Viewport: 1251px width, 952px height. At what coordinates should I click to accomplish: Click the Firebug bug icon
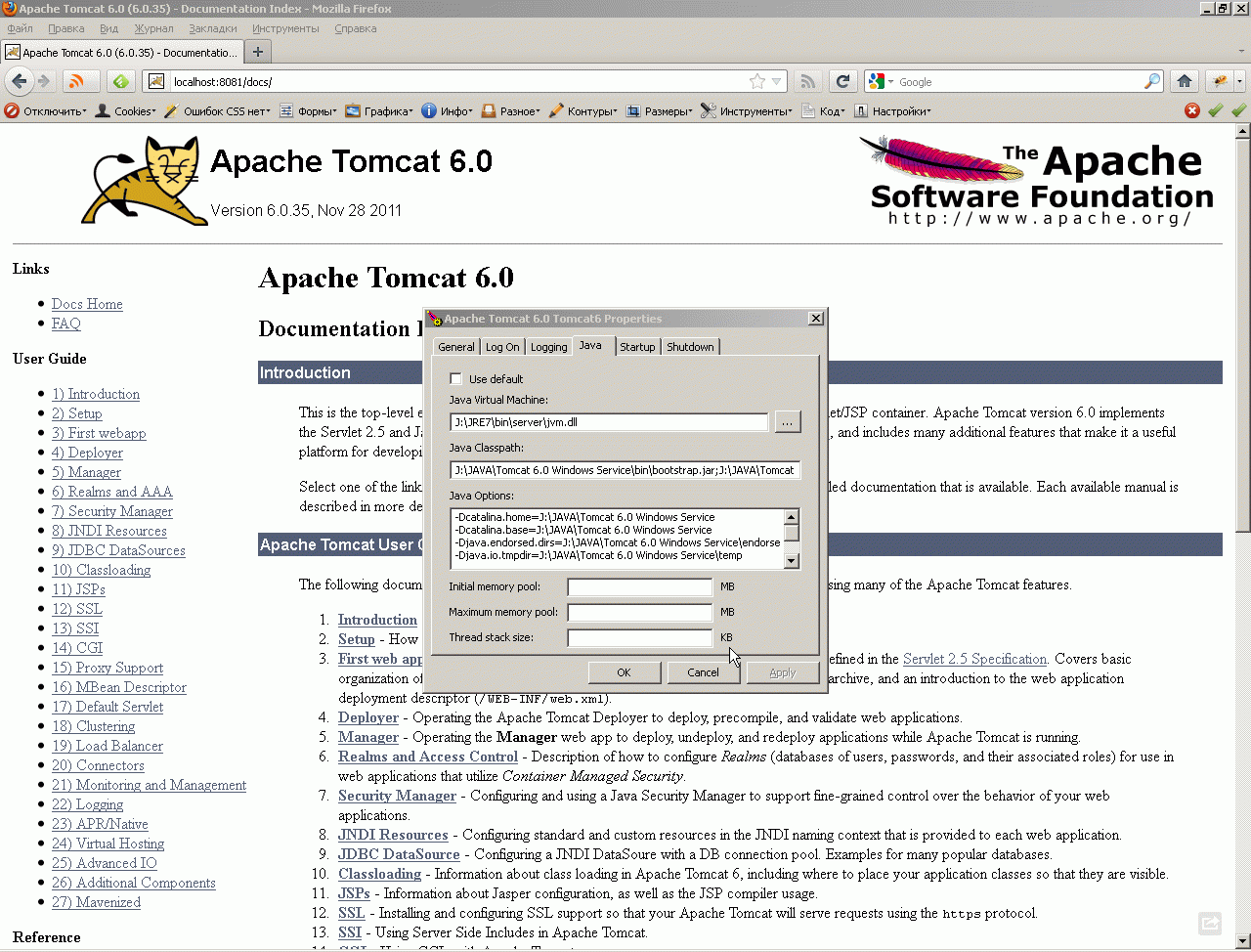(1221, 81)
